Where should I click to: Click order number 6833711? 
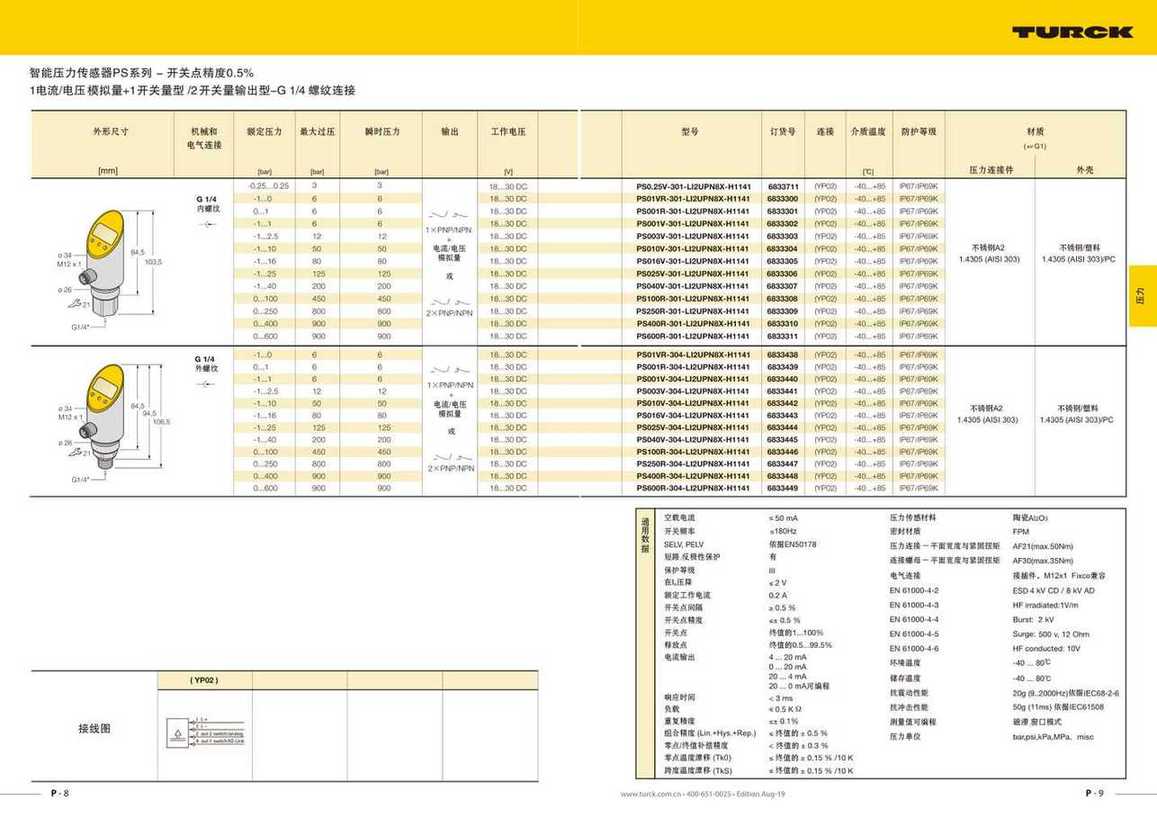pos(783,187)
